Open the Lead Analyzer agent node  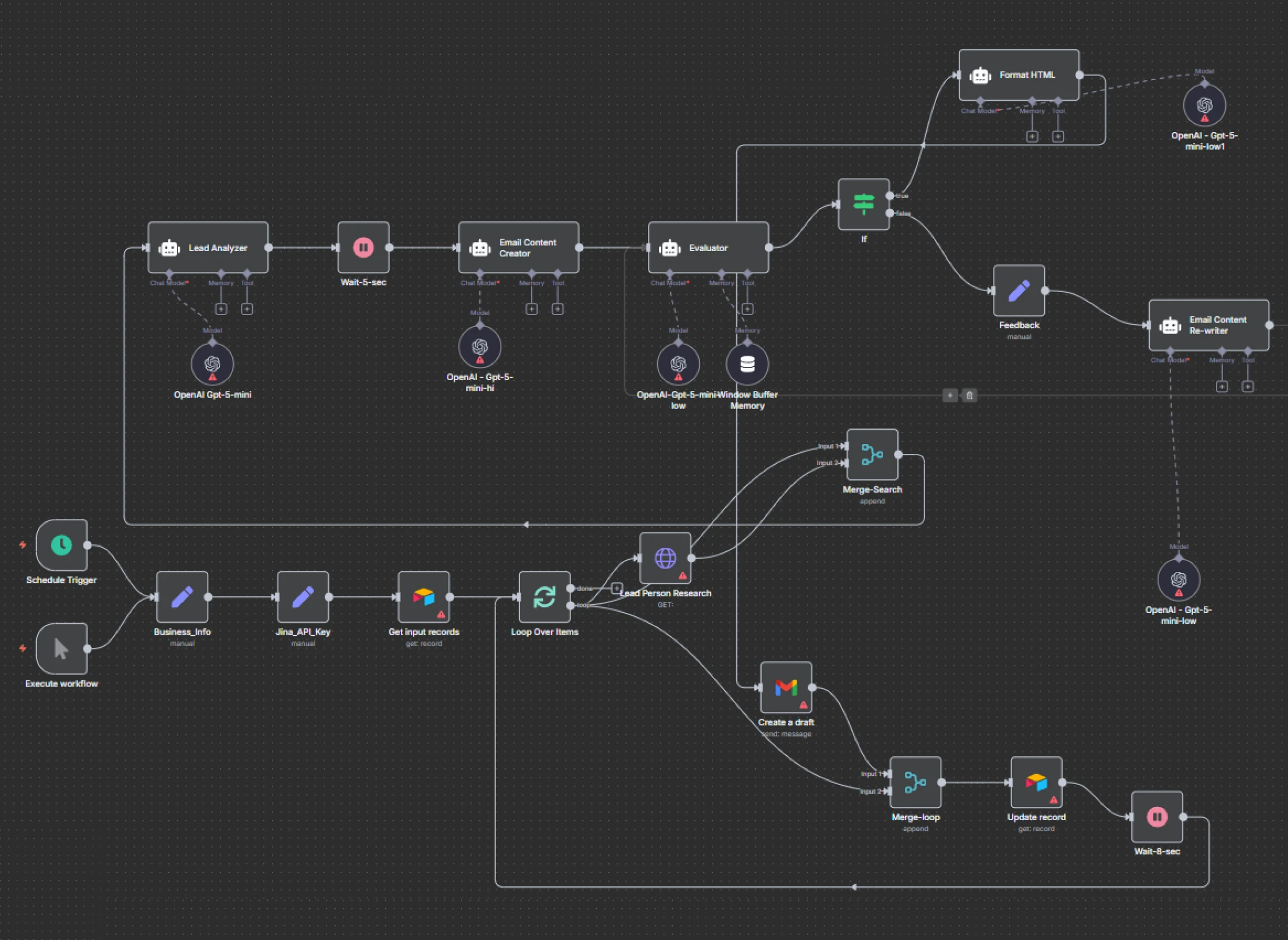pyautogui.click(x=208, y=248)
